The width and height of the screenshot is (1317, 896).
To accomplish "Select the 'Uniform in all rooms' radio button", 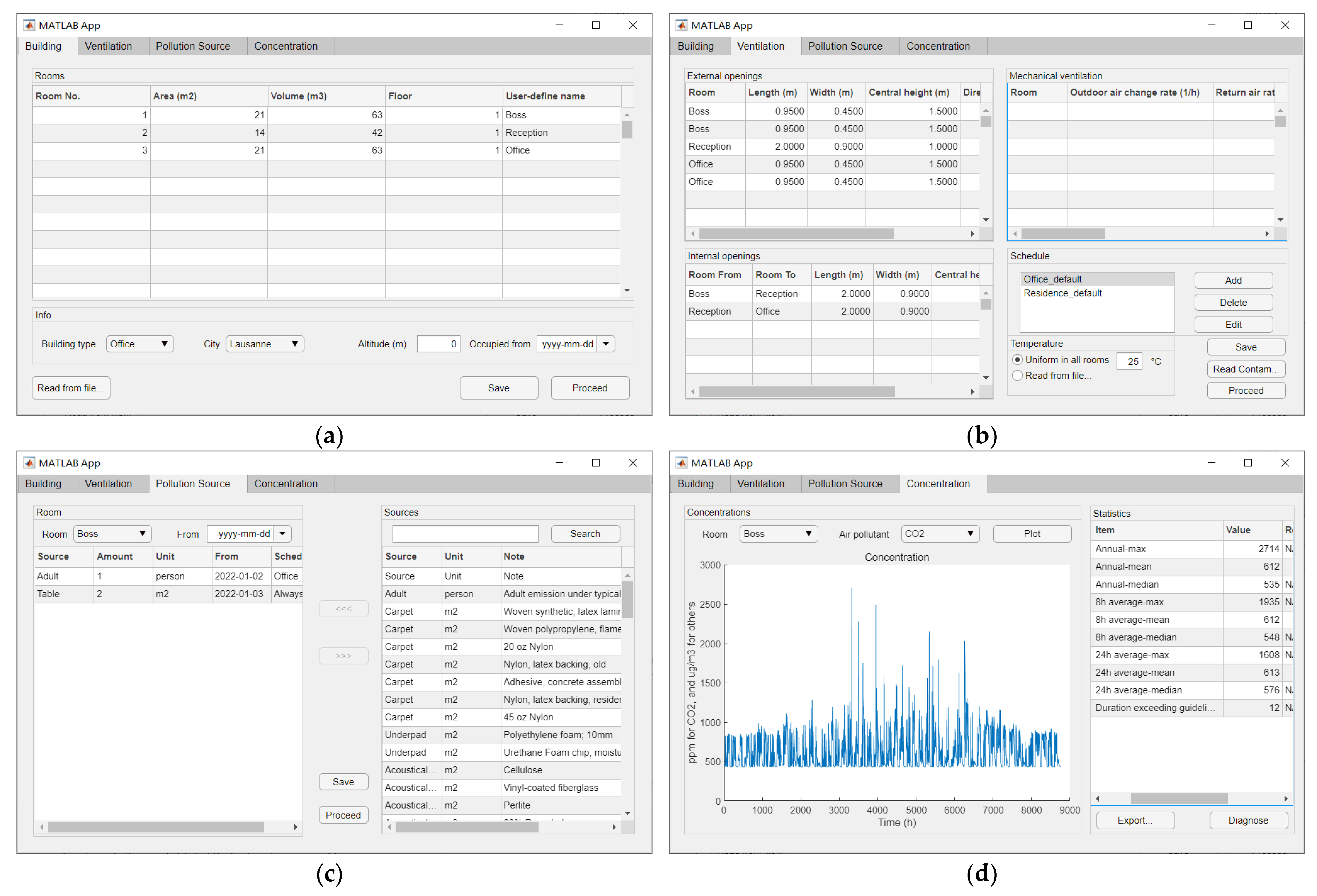I will pos(1018,360).
